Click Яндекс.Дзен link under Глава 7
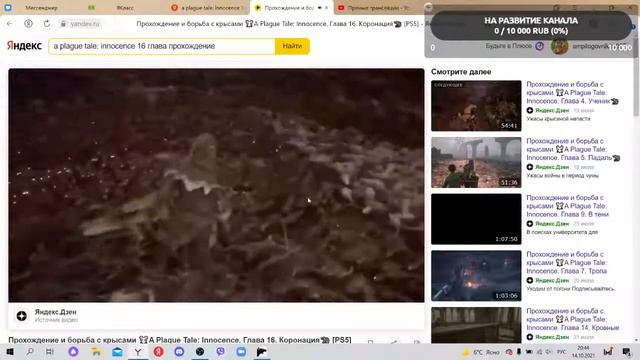Image resolution: width=640 pixels, height=360 pixels. [x=552, y=280]
